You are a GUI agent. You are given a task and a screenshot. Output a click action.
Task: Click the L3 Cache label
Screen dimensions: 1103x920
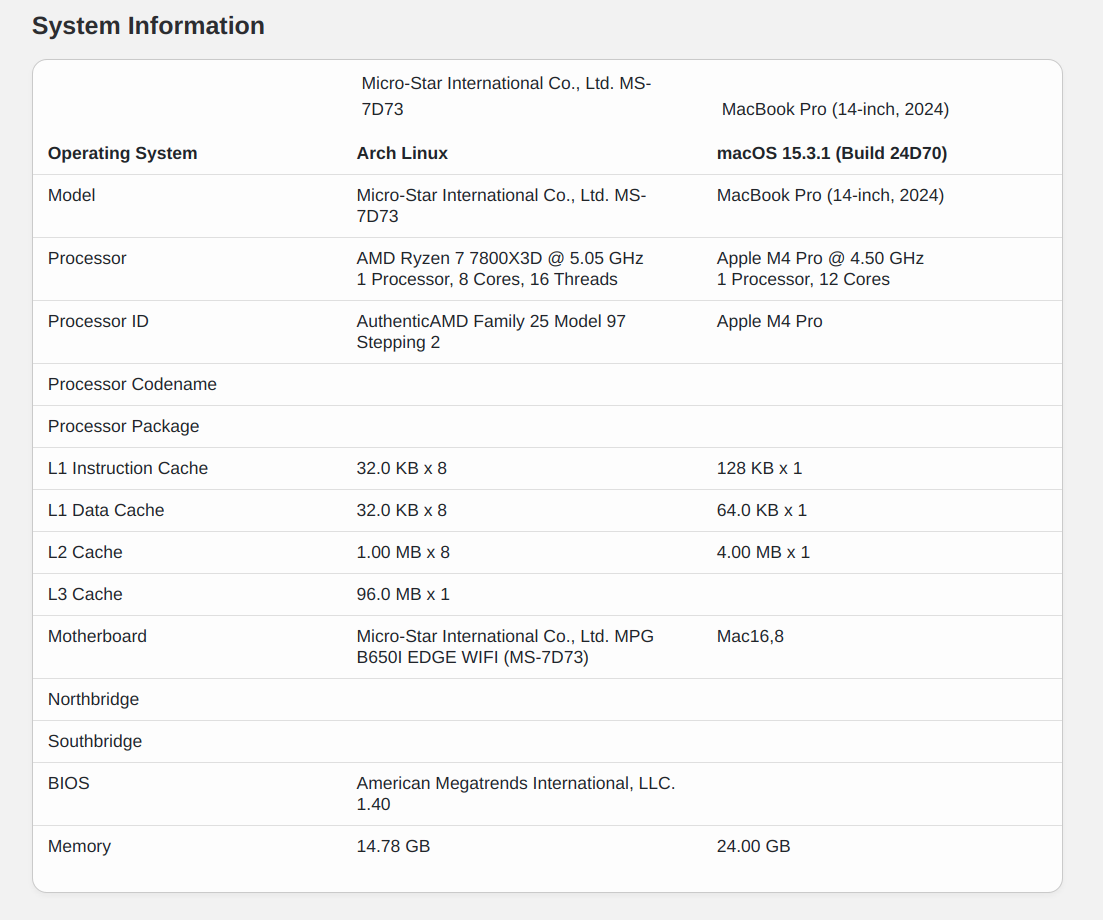pyautogui.click(x=85, y=594)
